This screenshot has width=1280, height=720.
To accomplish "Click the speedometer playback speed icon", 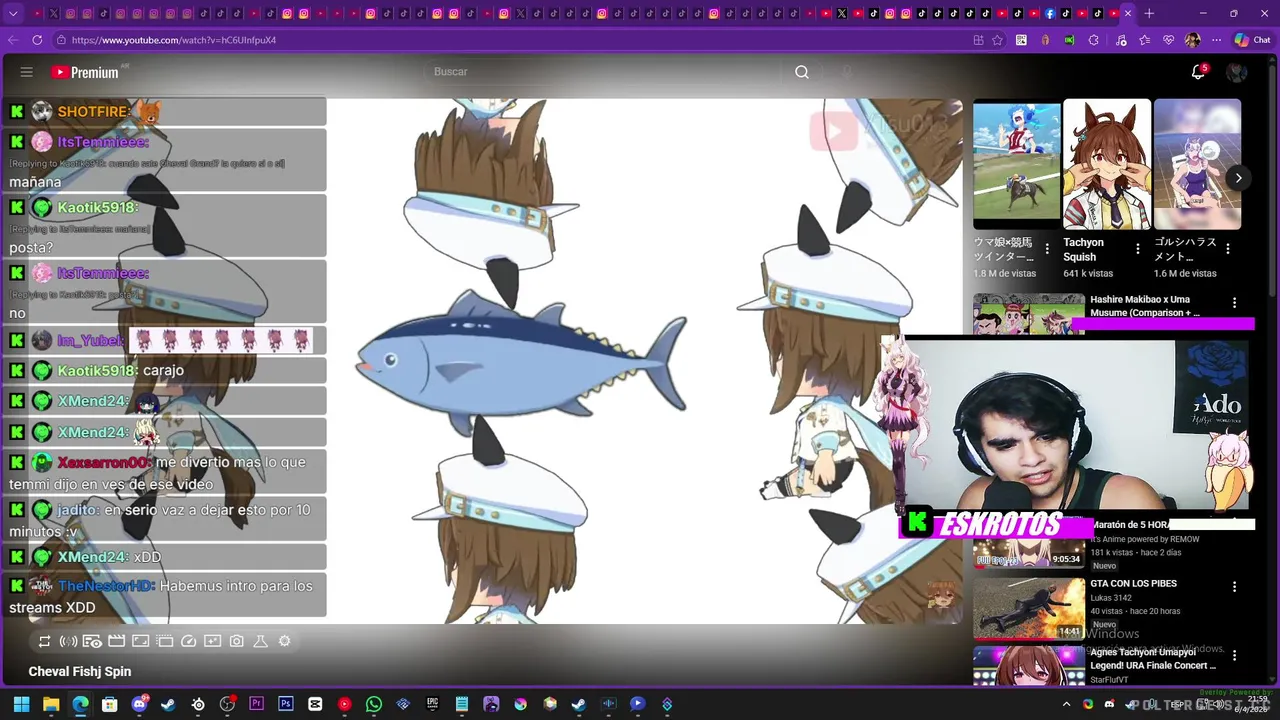I will [x=188, y=641].
